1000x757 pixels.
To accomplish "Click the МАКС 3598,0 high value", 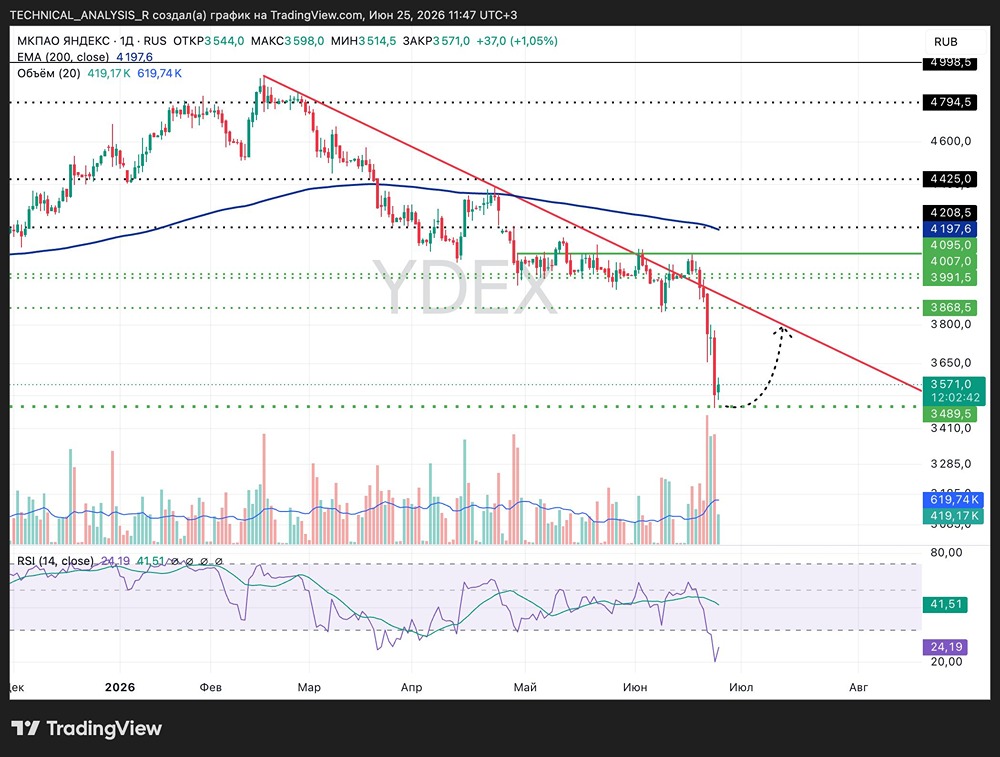I will point(287,41).
